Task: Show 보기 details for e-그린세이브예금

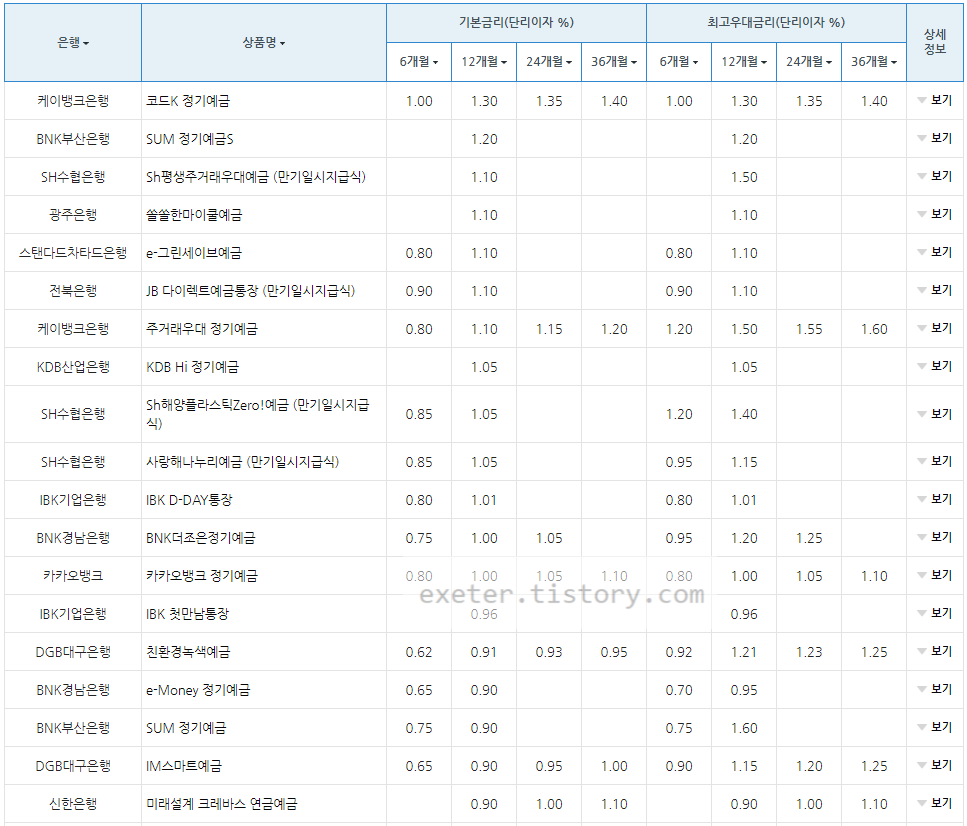Action: tap(935, 252)
